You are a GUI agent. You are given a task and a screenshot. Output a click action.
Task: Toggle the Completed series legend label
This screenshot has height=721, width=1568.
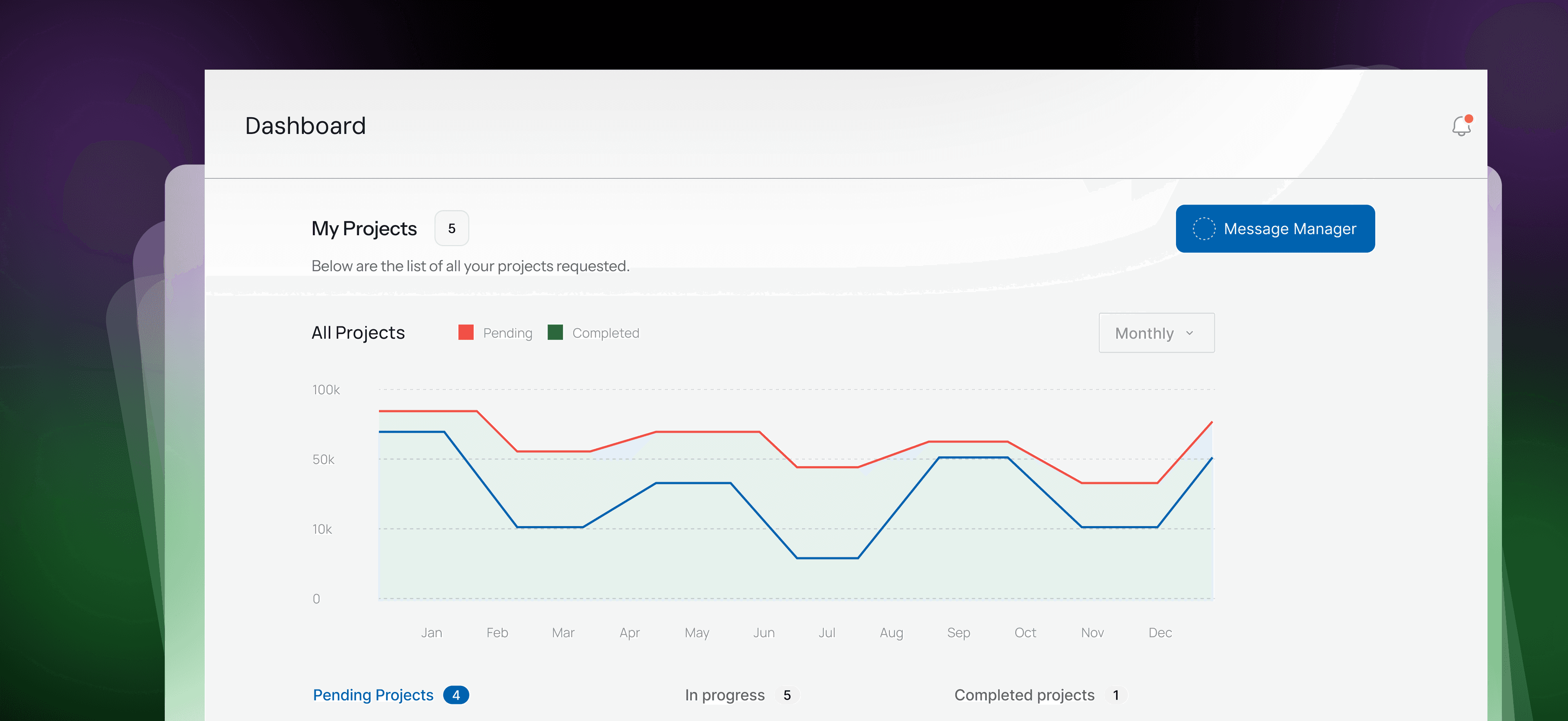coord(606,333)
